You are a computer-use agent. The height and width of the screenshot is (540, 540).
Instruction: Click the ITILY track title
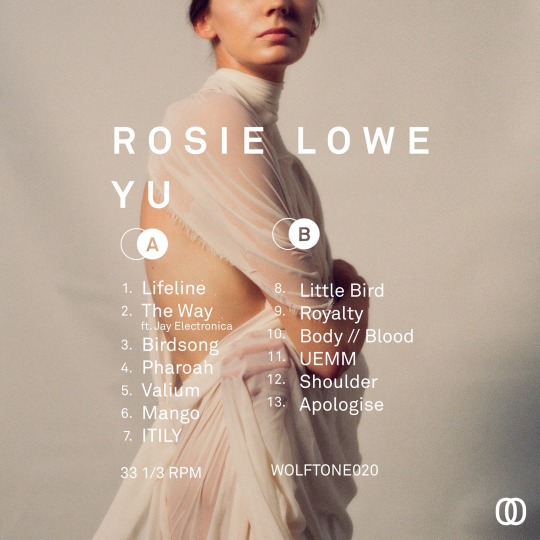coord(162,436)
